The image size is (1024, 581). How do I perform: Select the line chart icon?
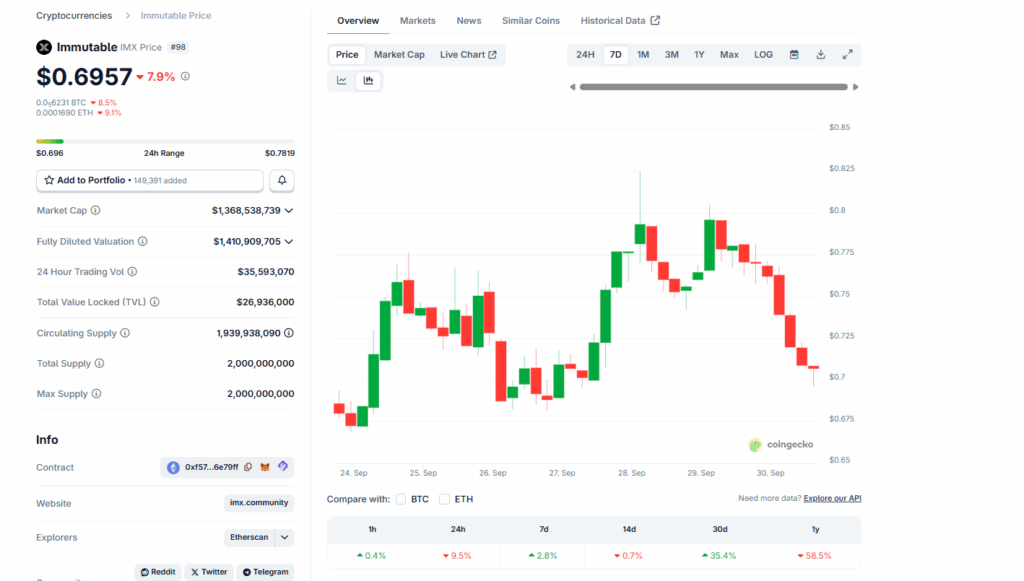(x=341, y=80)
